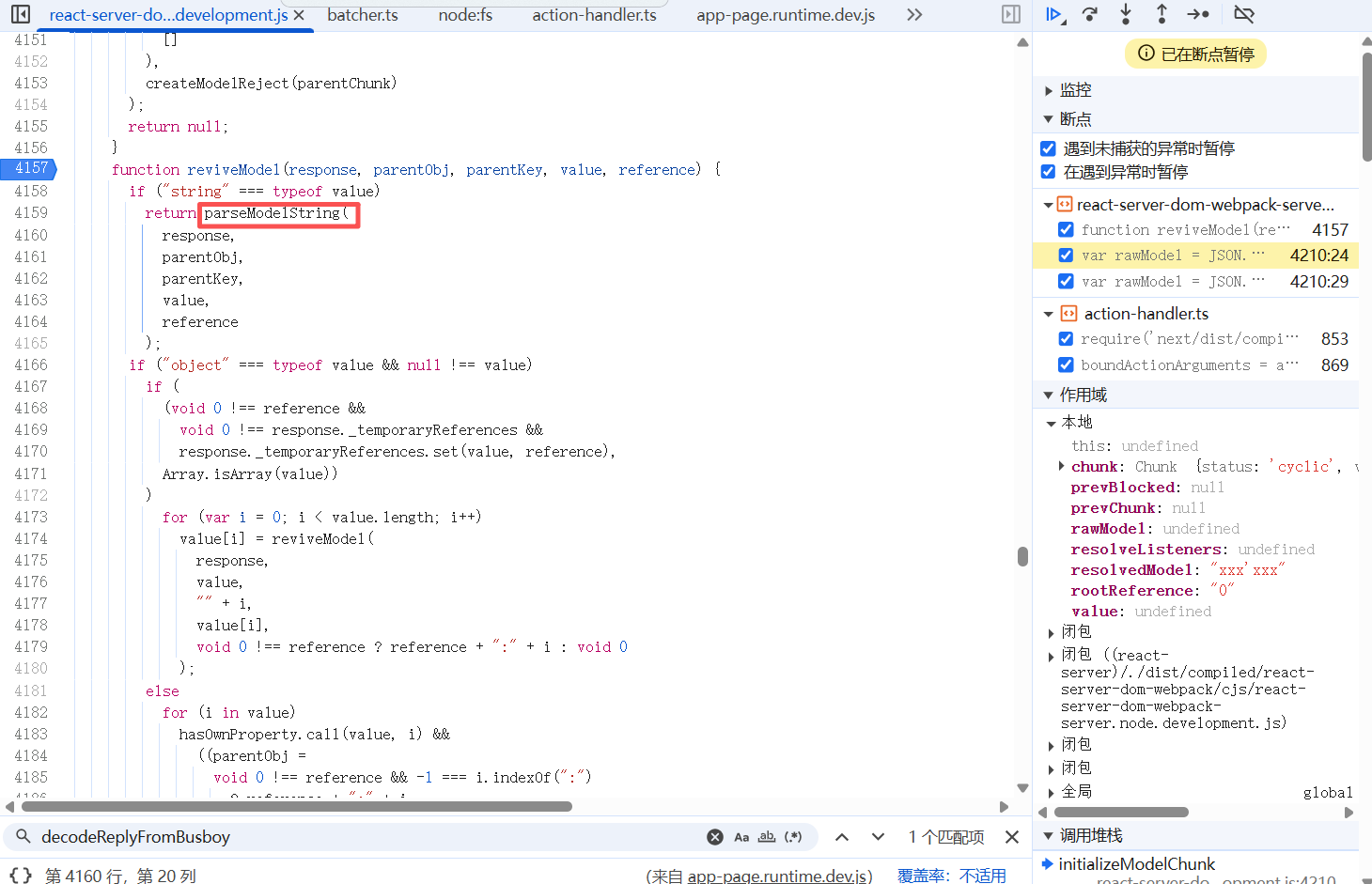Open the action-handler.ts tab
Image resolution: width=1372 pixels, height=884 pixels.
[x=594, y=15]
